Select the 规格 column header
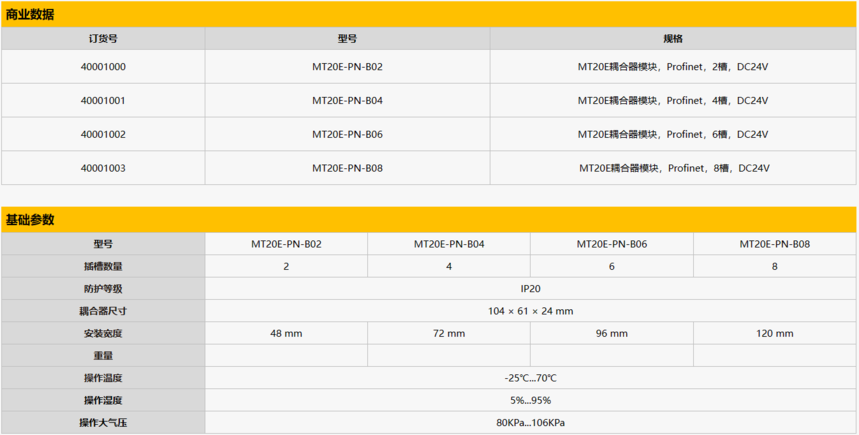Image resolution: width=859 pixels, height=435 pixels. click(x=673, y=38)
